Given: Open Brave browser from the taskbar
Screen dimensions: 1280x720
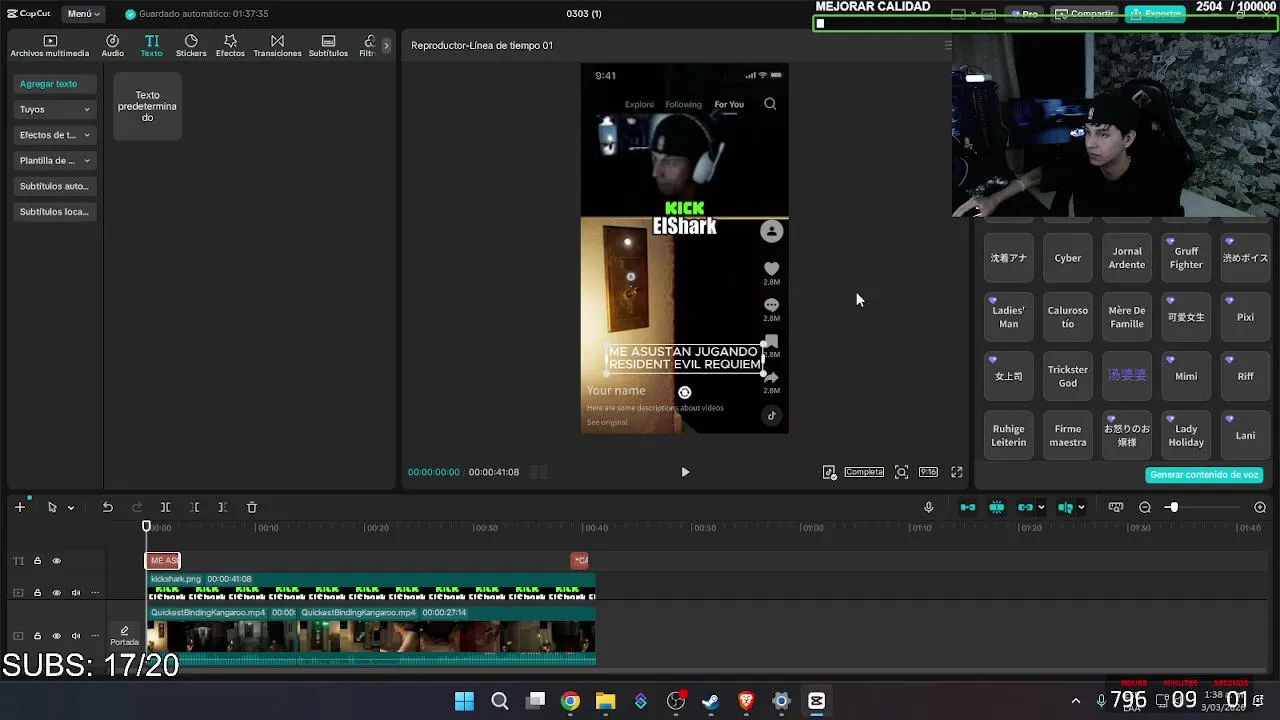Looking at the screenshot, I should pyautogui.click(x=746, y=701).
